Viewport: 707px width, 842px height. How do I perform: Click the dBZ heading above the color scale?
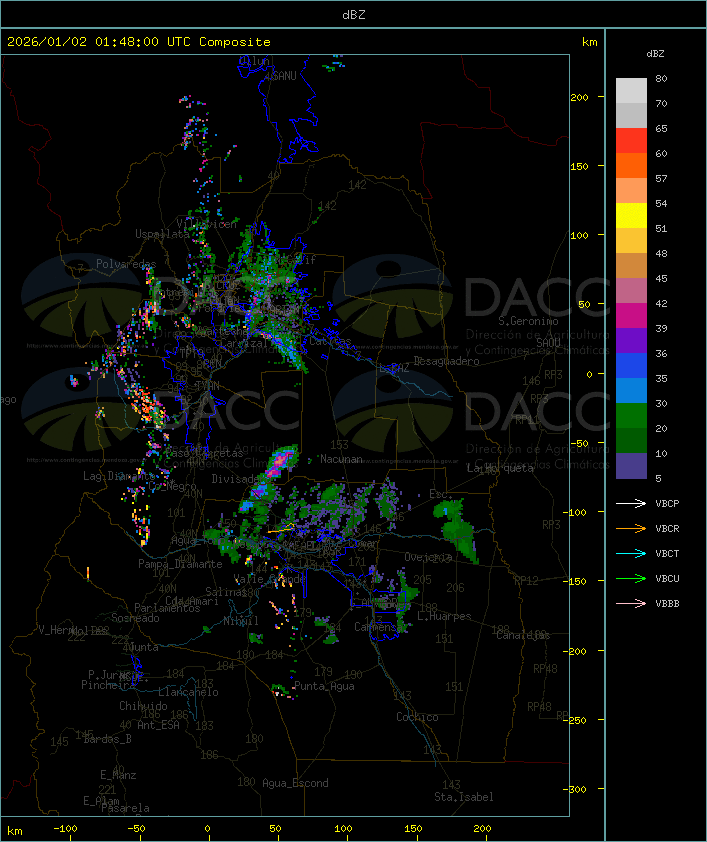coord(655,54)
